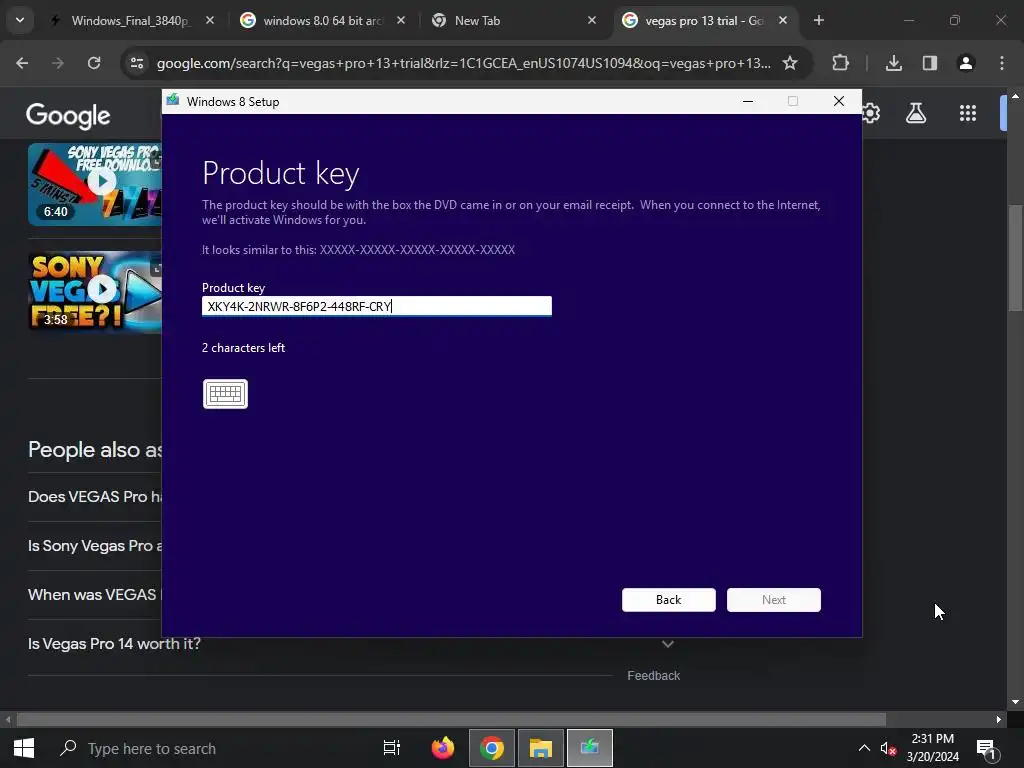Click Chrome's forward navigation arrow
Image resolution: width=1024 pixels, height=768 pixels.
pyautogui.click(x=58, y=63)
